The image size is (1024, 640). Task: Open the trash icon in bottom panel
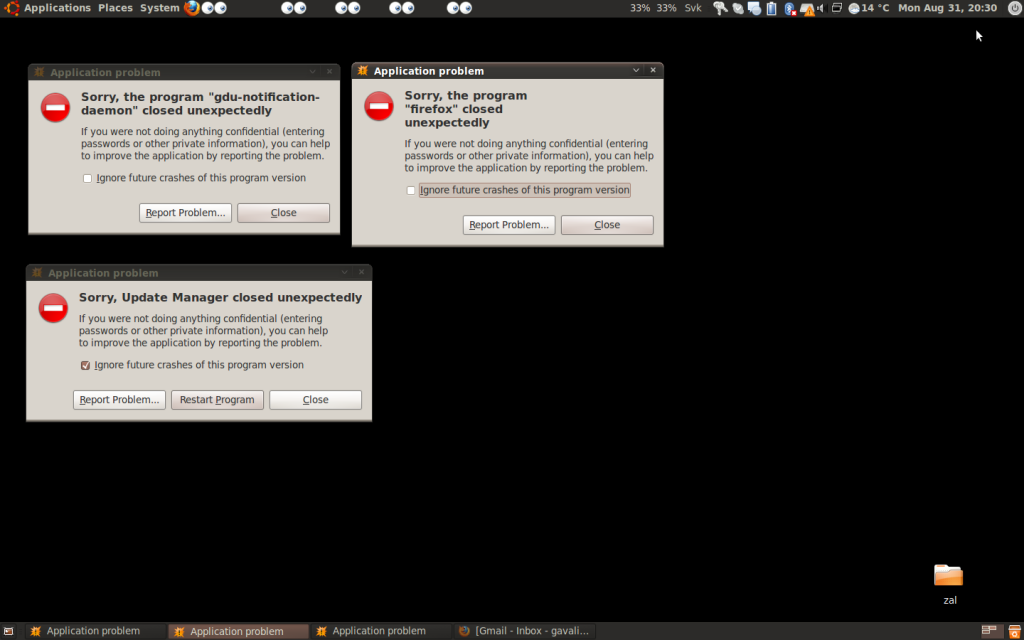click(x=1014, y=631)
